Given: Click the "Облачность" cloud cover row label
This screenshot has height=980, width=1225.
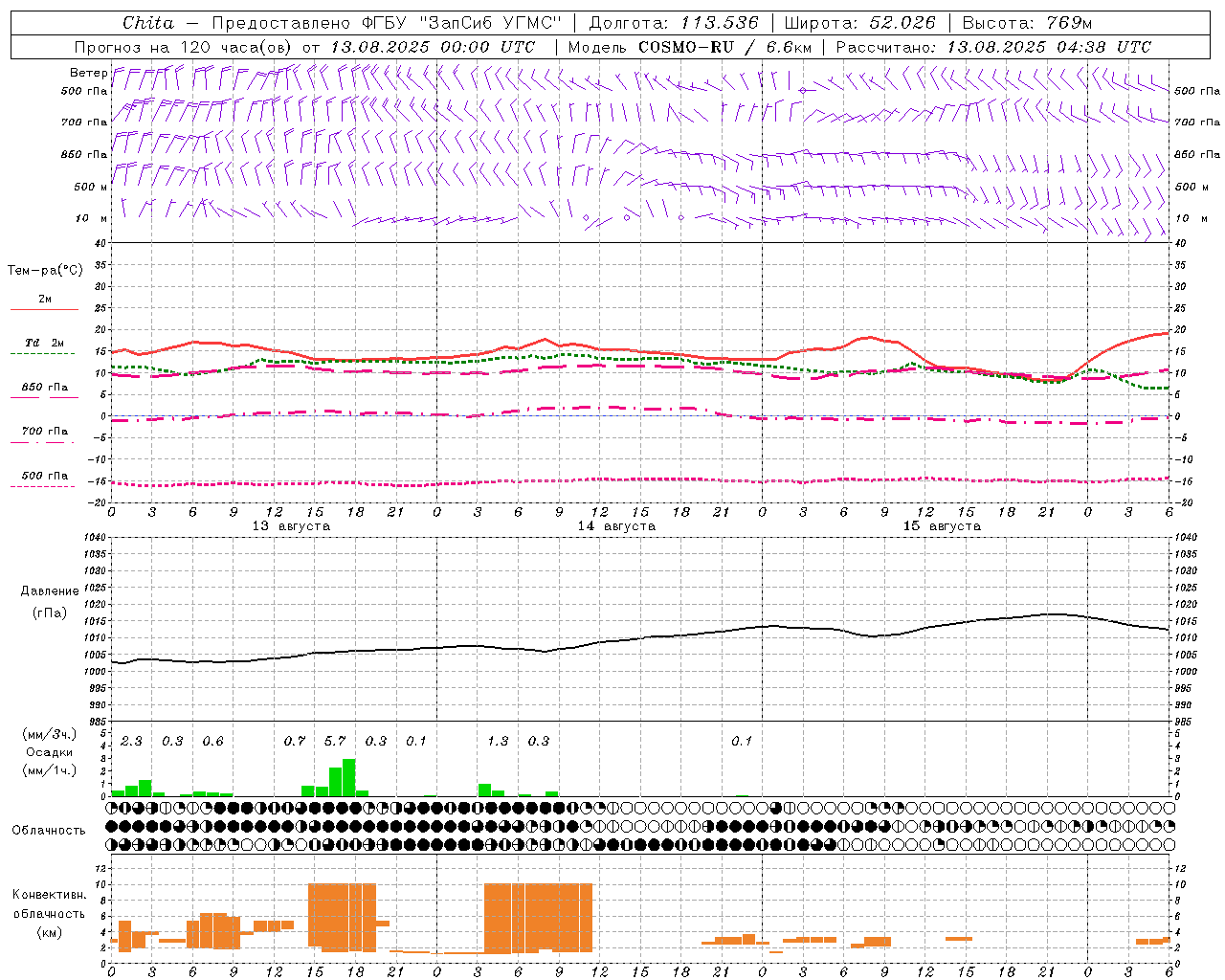Looking at the screenshot, I should point(49,831).
